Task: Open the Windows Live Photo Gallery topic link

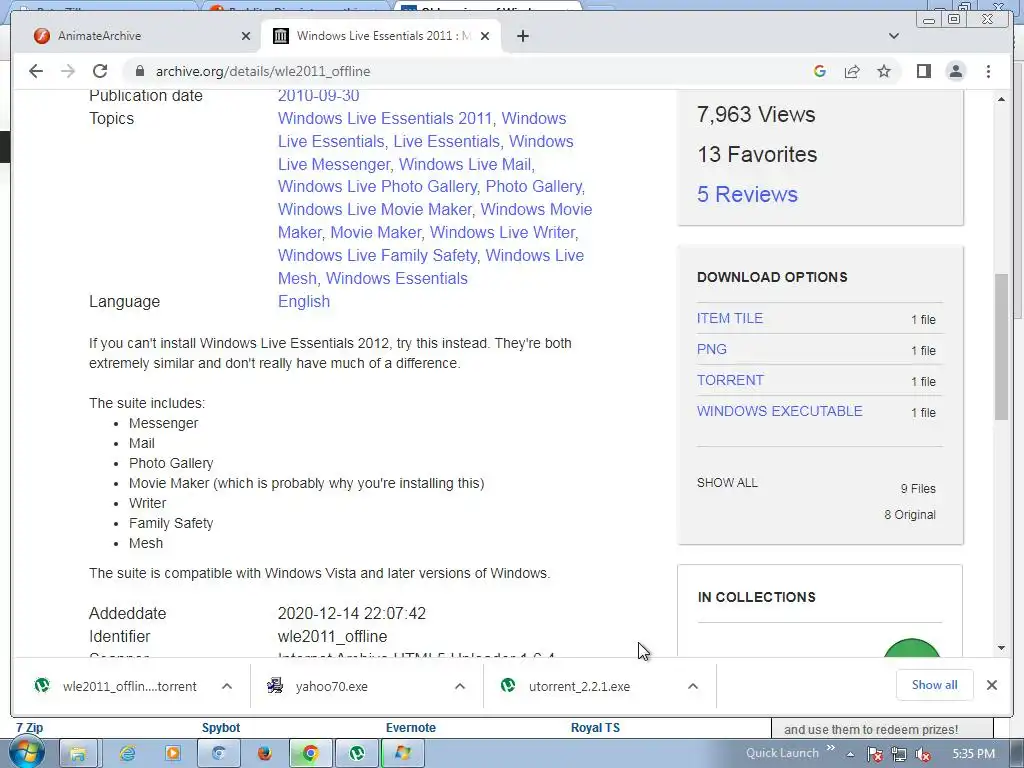Action: 377,186
